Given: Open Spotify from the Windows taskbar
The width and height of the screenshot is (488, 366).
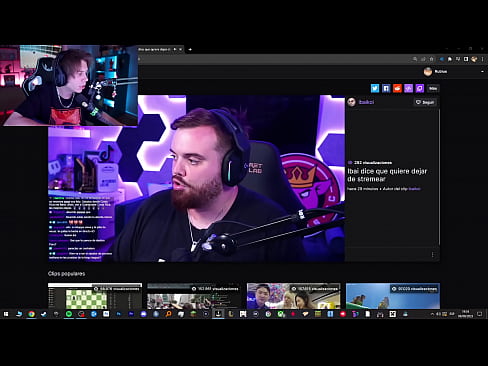Looking at the screenshot, I should click(69, 314).
